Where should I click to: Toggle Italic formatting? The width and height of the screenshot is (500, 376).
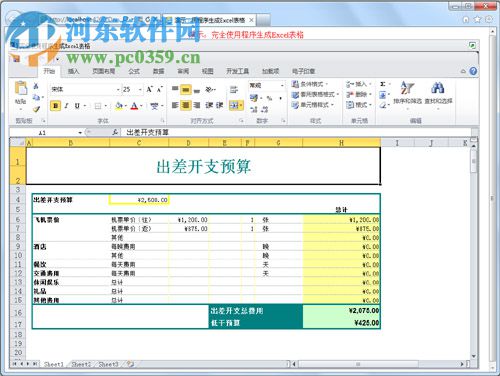click(66, 106)
